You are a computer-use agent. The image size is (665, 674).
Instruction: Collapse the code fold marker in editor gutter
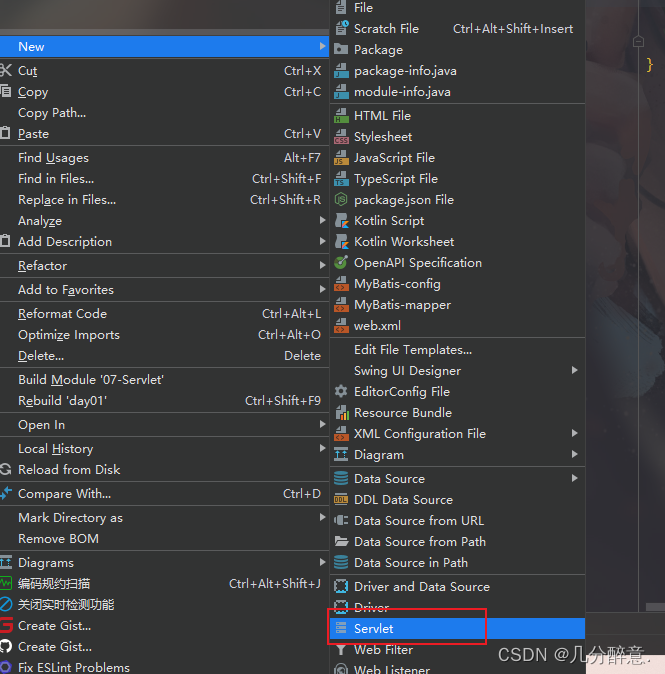638,41
